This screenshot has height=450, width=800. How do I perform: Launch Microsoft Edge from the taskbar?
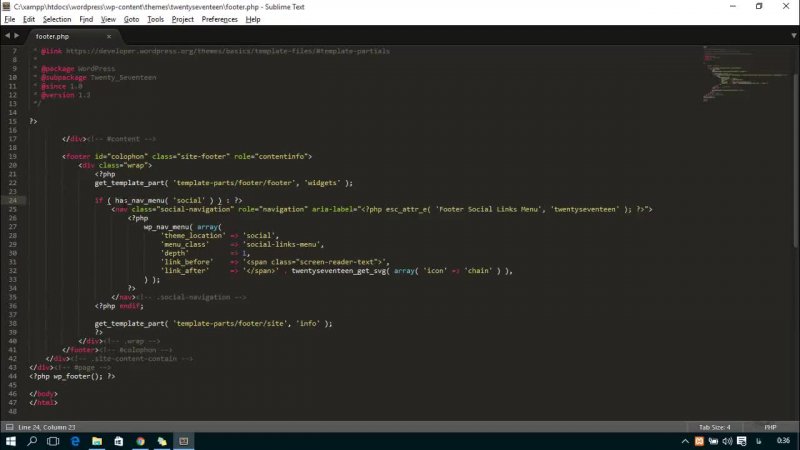pyautogui.click(x=75, y=441)
